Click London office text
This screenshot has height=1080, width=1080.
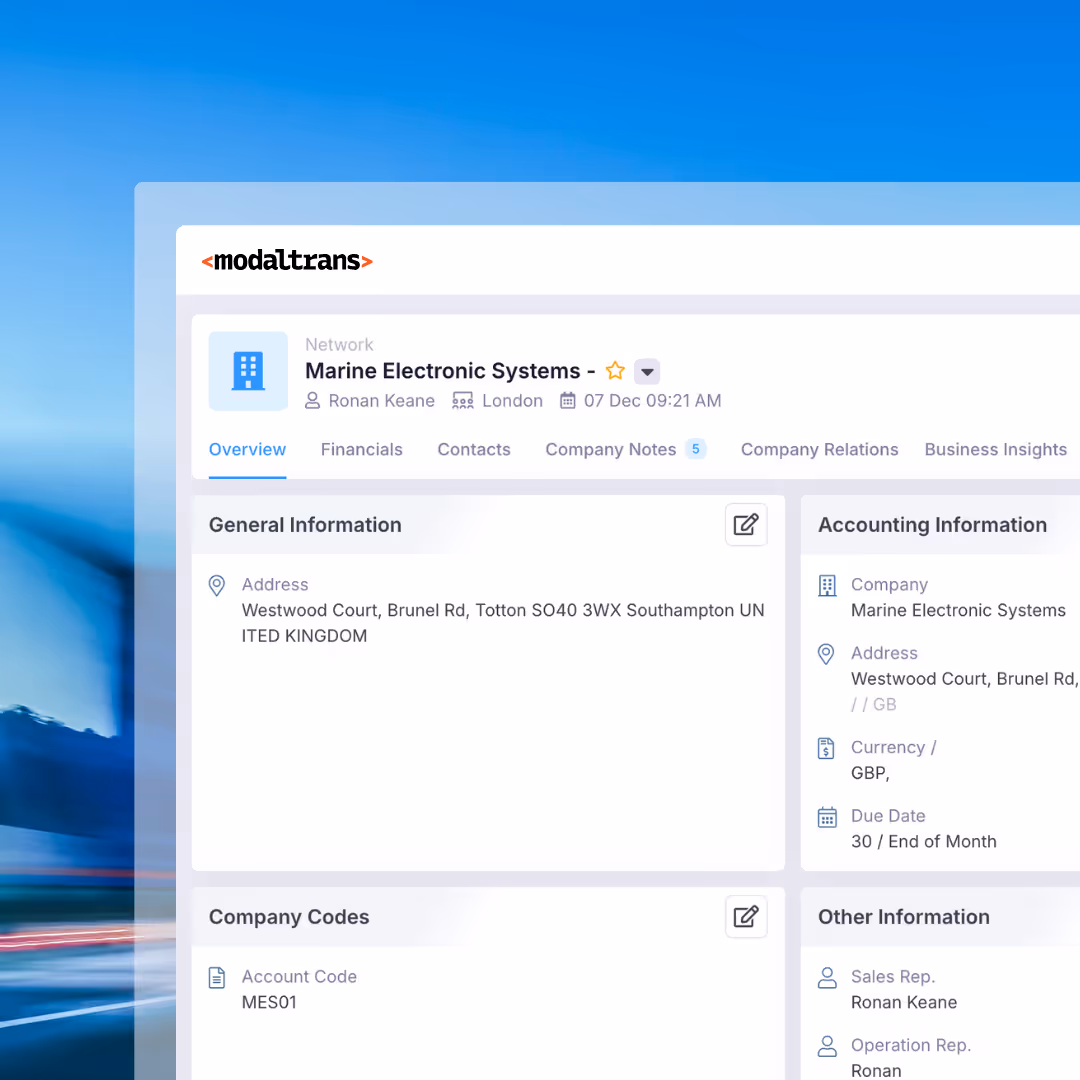pyautogui.click(x=512, y=401)
